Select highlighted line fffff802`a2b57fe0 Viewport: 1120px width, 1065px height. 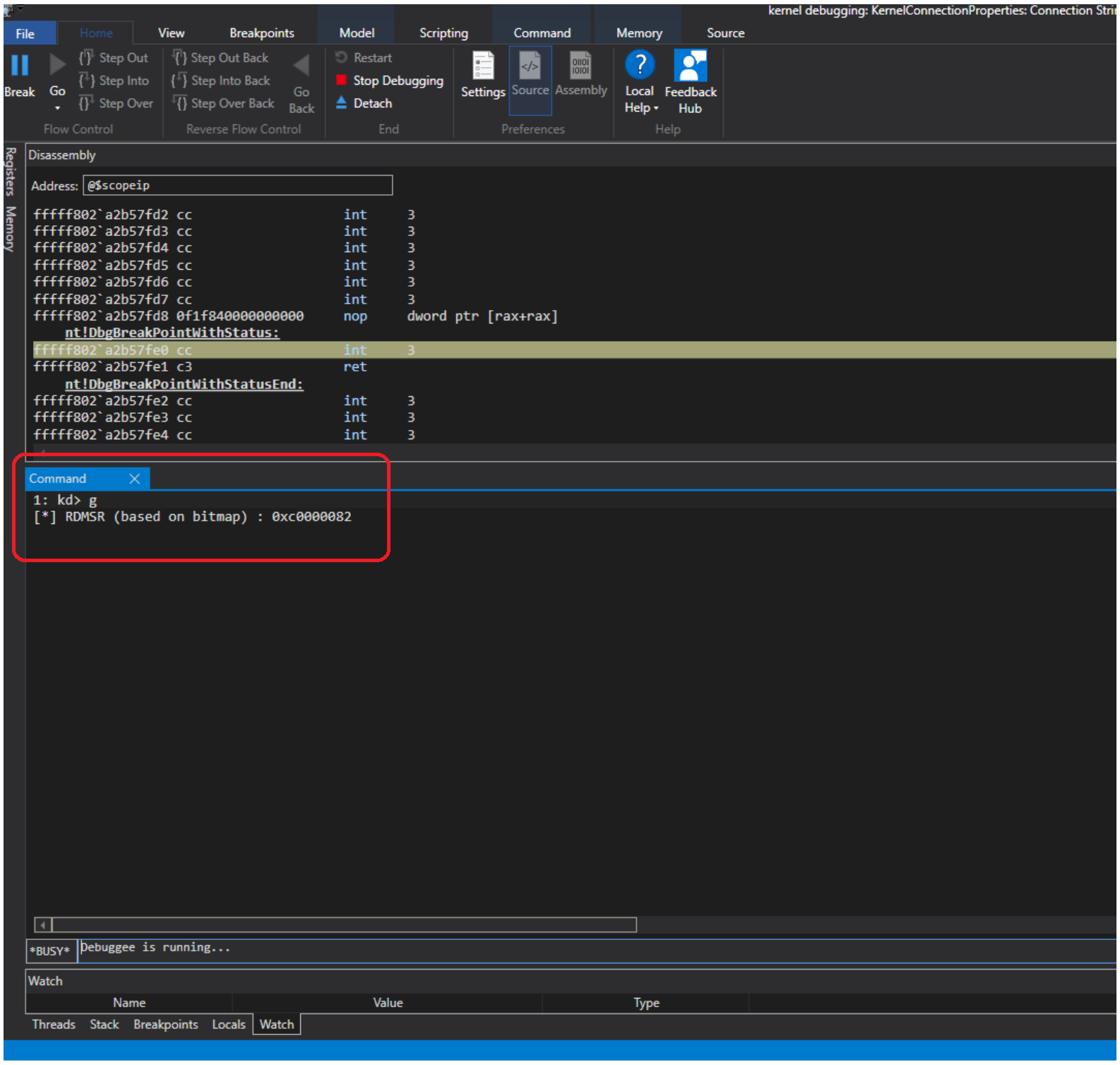pyautogui.click(x=574, y=351)
